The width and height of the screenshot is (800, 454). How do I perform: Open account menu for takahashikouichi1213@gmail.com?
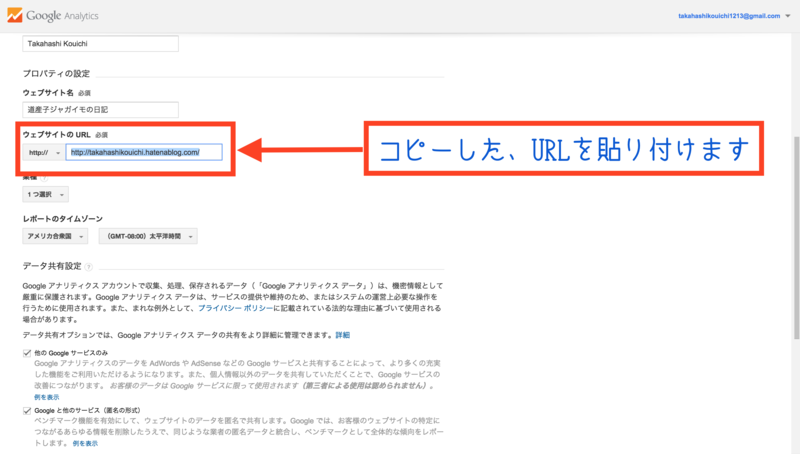[734, 16]
